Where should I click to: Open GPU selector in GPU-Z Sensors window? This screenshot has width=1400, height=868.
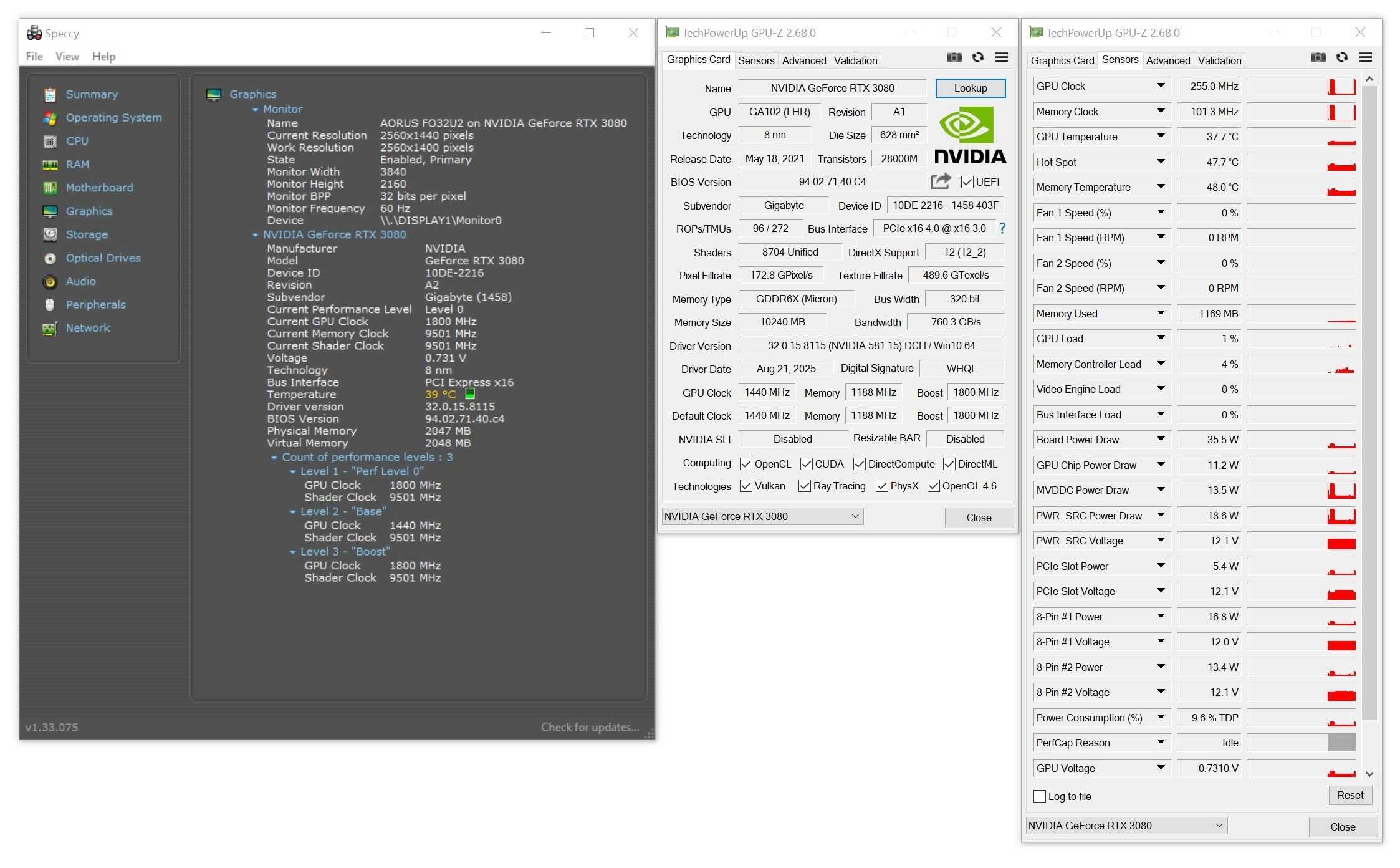pyautogui.click(x=1126, y=826)
